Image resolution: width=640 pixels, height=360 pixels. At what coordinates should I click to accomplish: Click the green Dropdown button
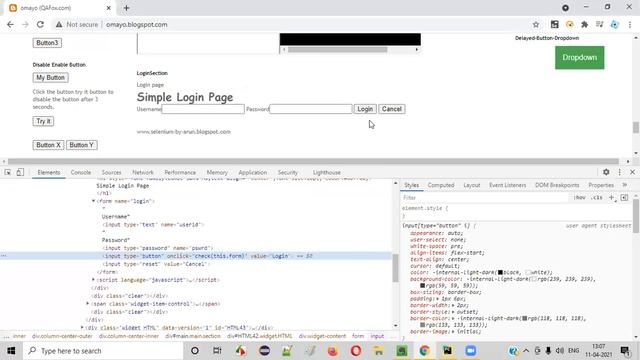[x=580, y=58]
